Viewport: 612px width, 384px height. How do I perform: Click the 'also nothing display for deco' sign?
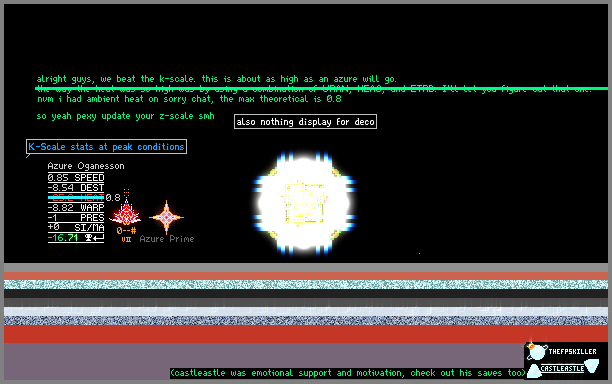click(x=305, y=122)
